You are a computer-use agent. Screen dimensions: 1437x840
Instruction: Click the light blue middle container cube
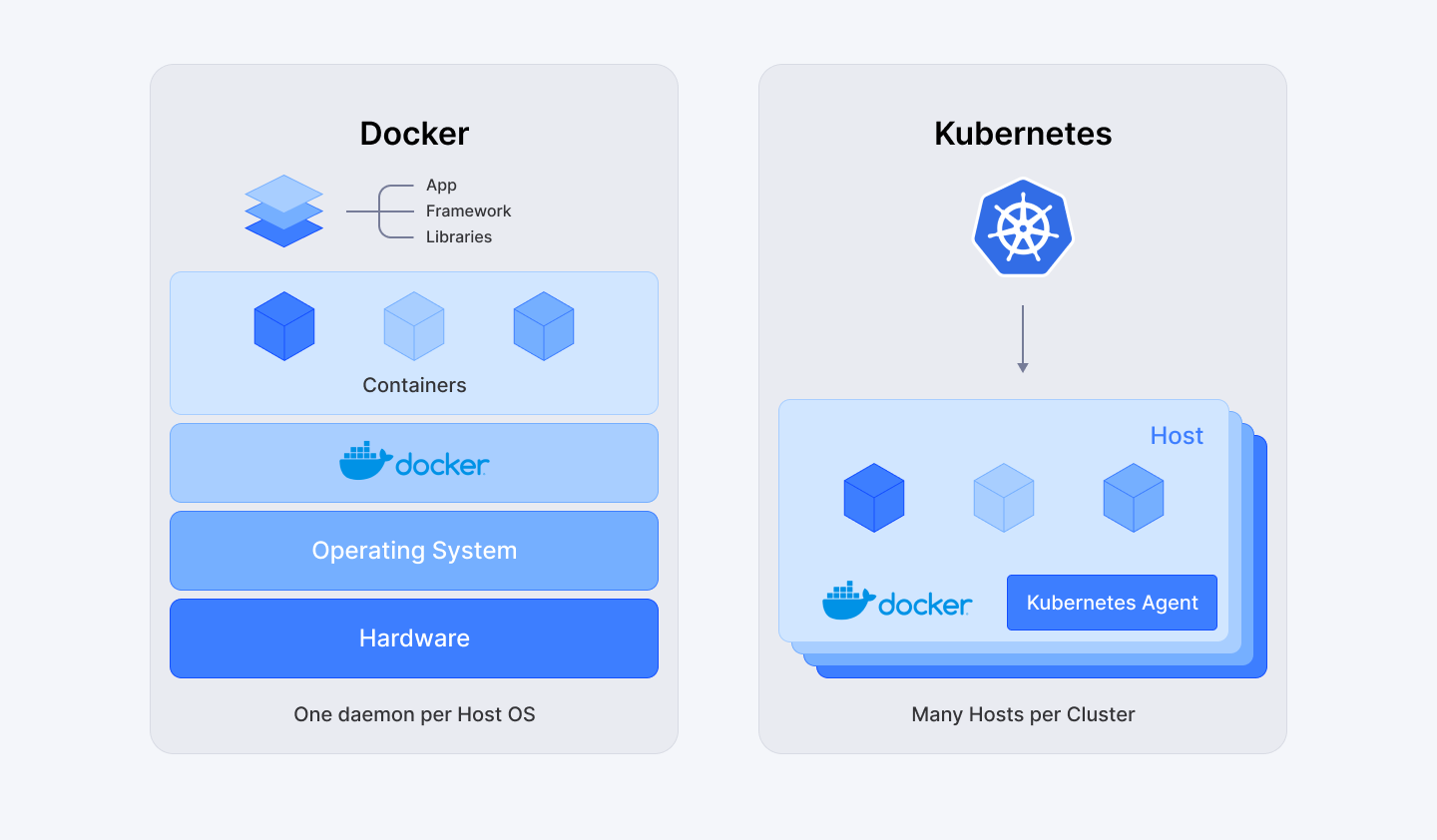pos(413,324)
